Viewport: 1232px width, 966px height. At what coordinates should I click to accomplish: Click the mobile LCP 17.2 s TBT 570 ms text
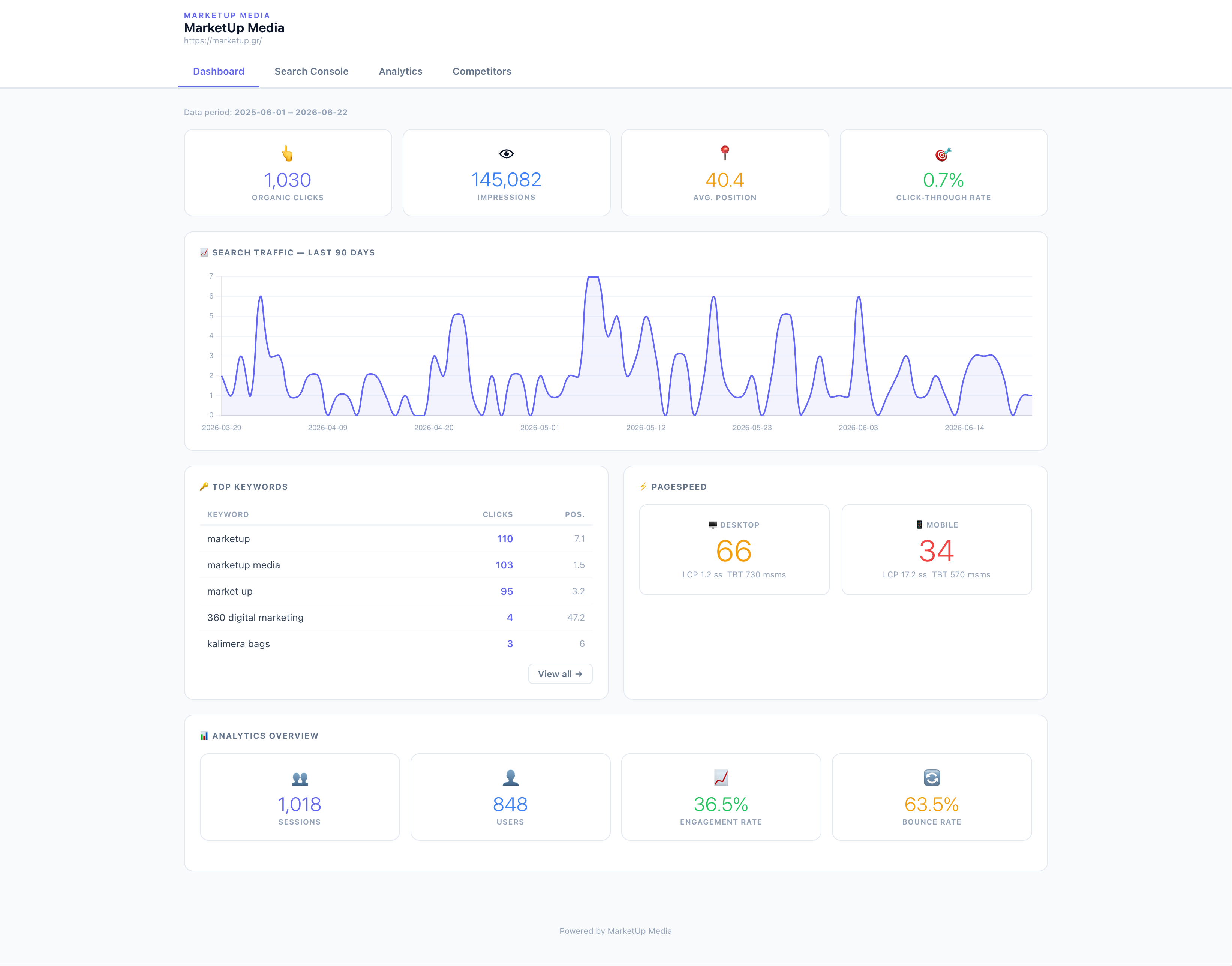coord(936,574)
